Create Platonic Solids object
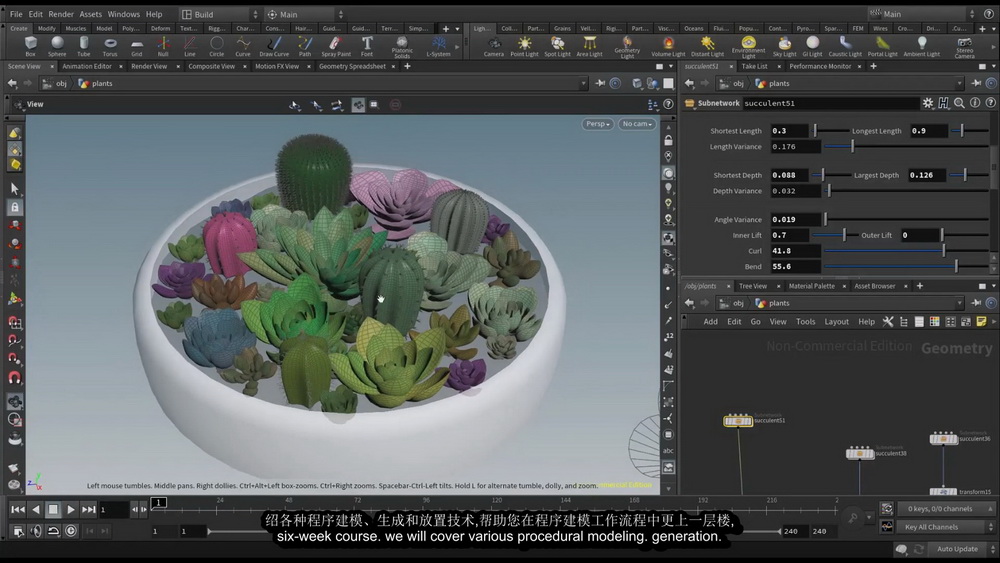The image size is (1000, 563). click(x=402, y=47)
